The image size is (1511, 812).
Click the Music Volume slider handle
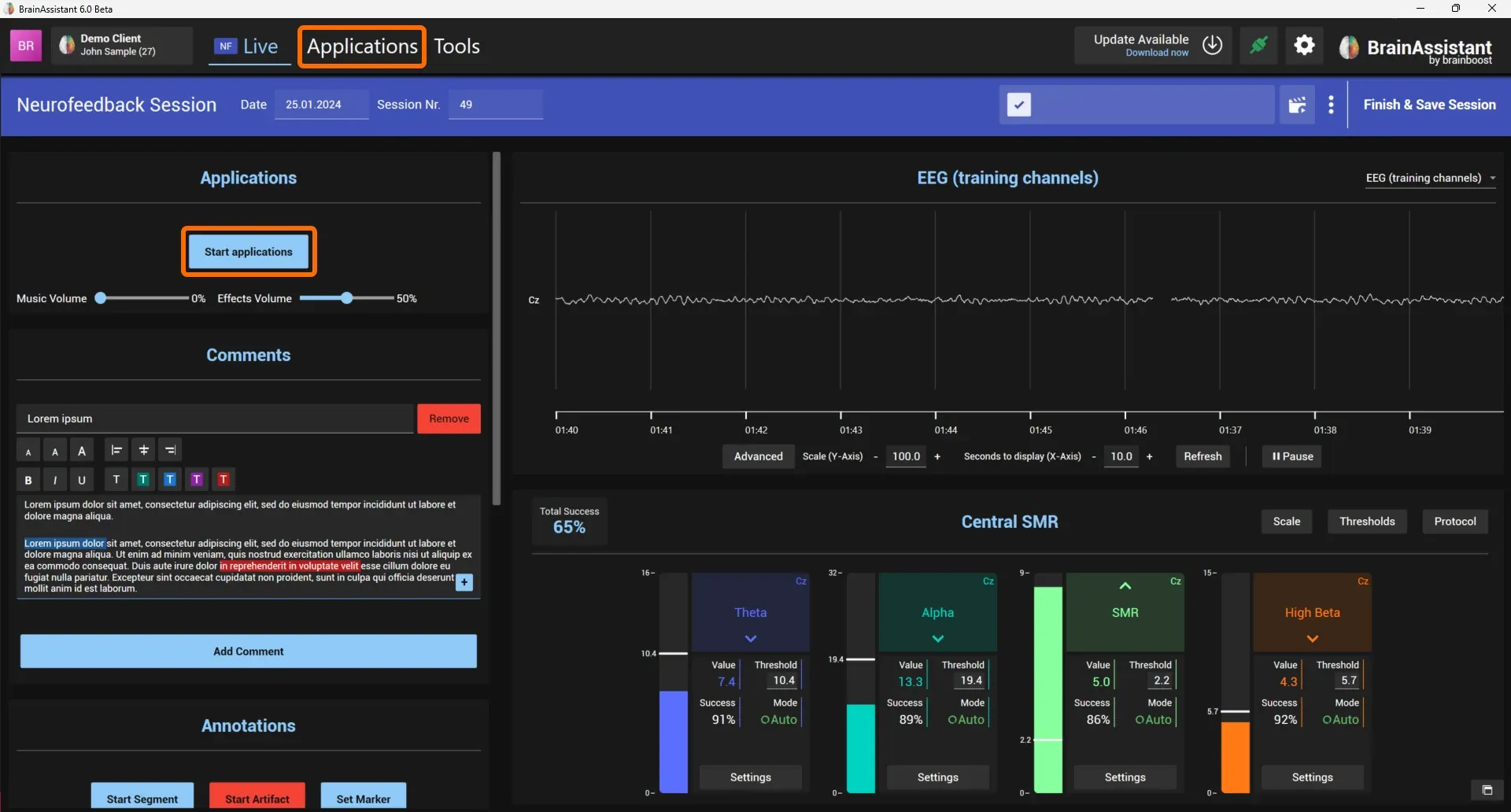(x=101, y=298)
